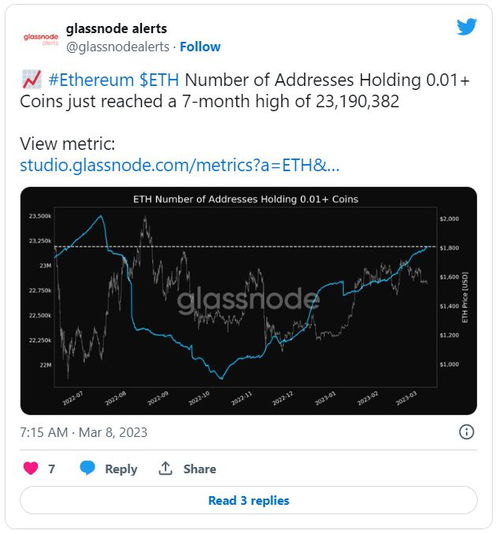The width and height of the screenshot is (499, 534).
Task: Click the @glassnodealerts handle
Action: [118, 47]
